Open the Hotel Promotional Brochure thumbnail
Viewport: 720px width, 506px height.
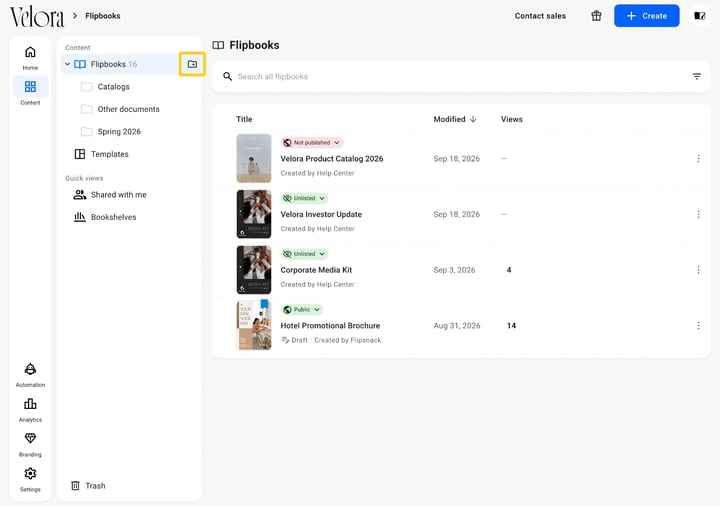click(254, 326)
